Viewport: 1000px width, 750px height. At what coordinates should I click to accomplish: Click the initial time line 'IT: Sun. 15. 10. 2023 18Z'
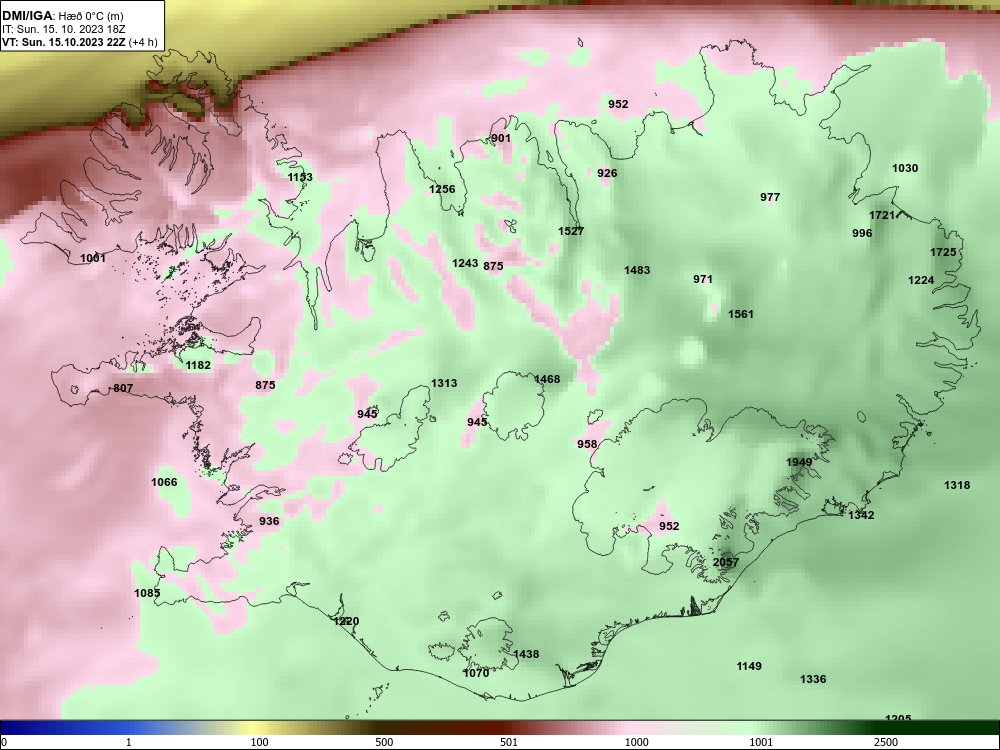64,29
